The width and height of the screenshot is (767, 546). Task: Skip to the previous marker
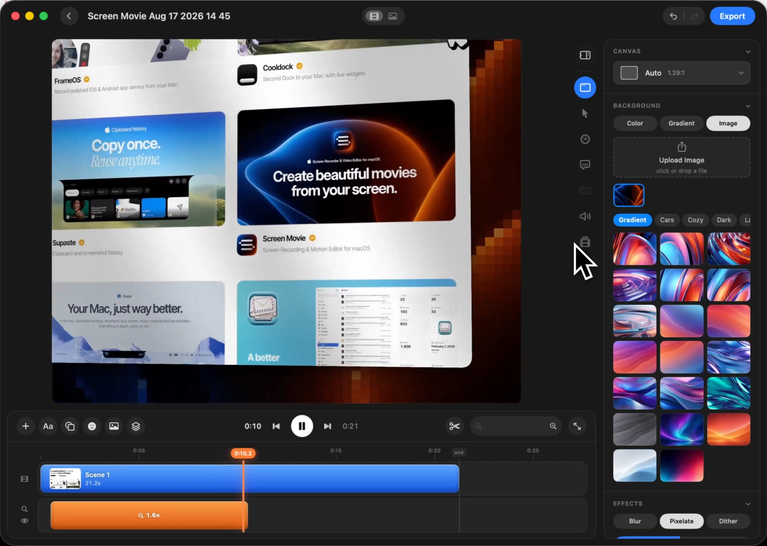276,426
